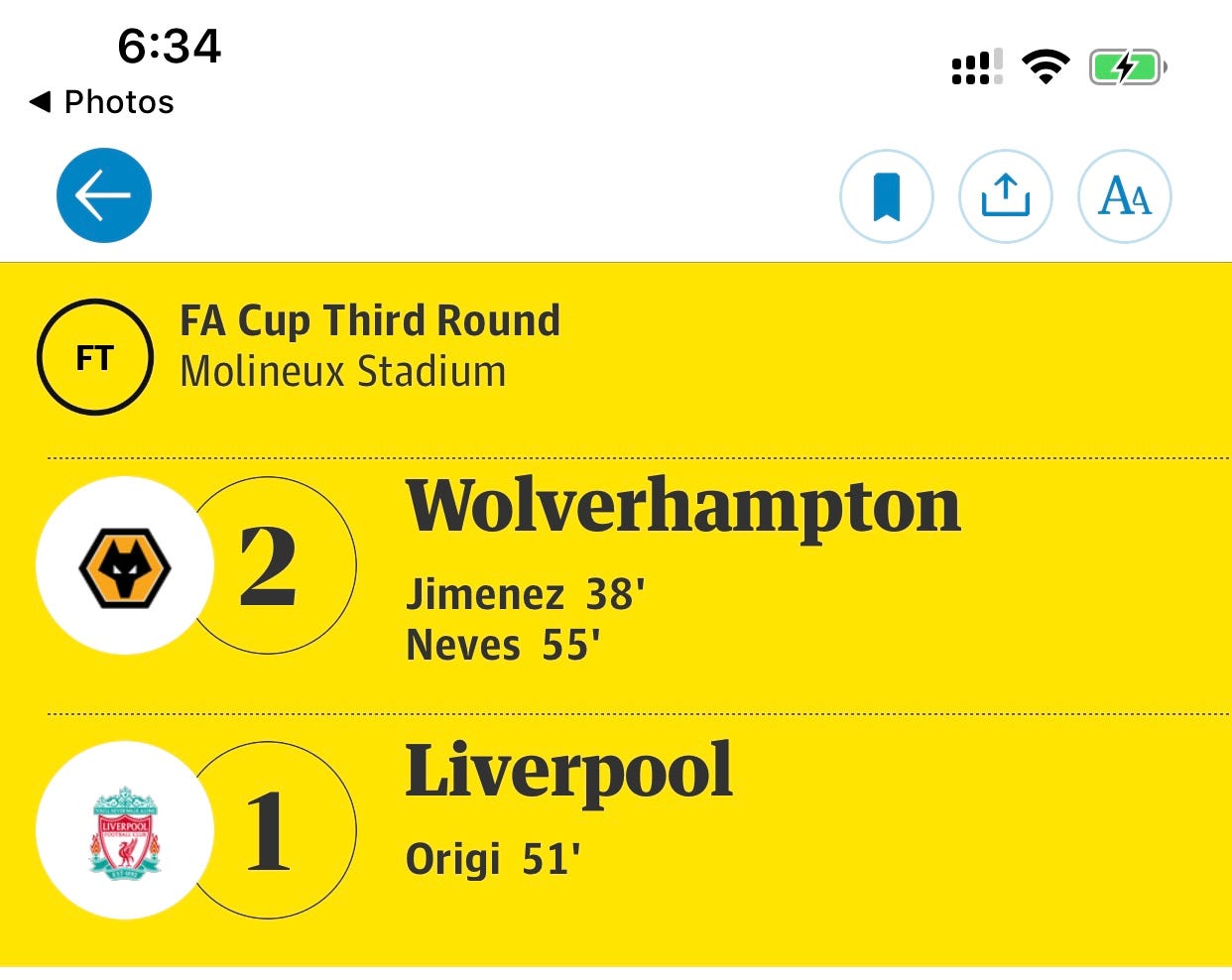Tap the Wi-Fi status icon
Screen dimensions: 1232x980
[x=1046, y=67]
